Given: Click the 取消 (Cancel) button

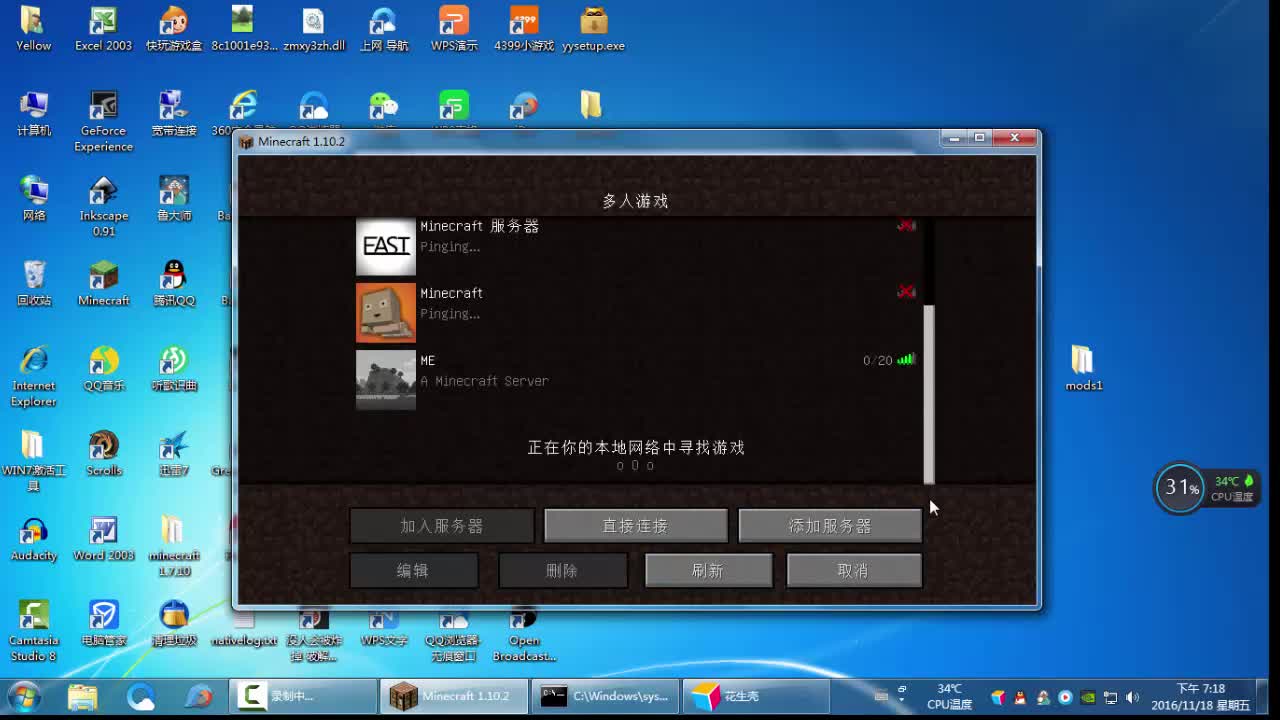Looking at the screenshot, I should pyautogui.click(x=853, y=570).
